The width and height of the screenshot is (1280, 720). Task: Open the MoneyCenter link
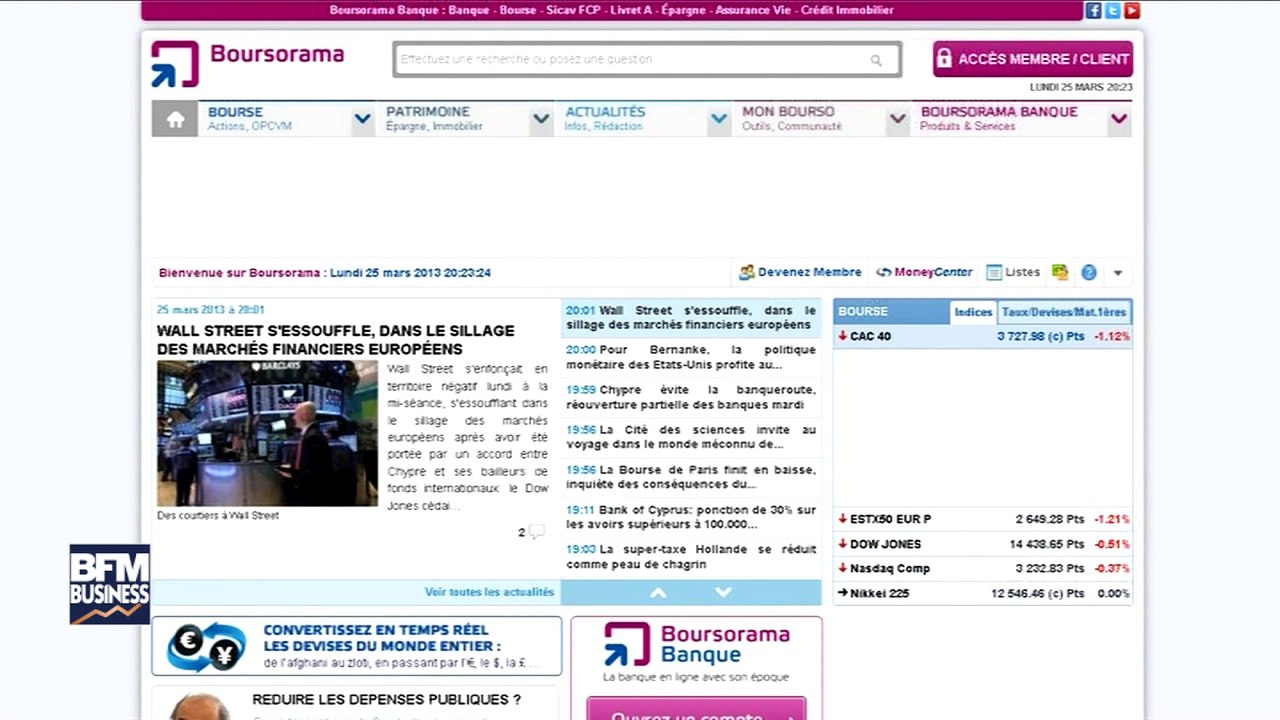[x=924, y=272]
